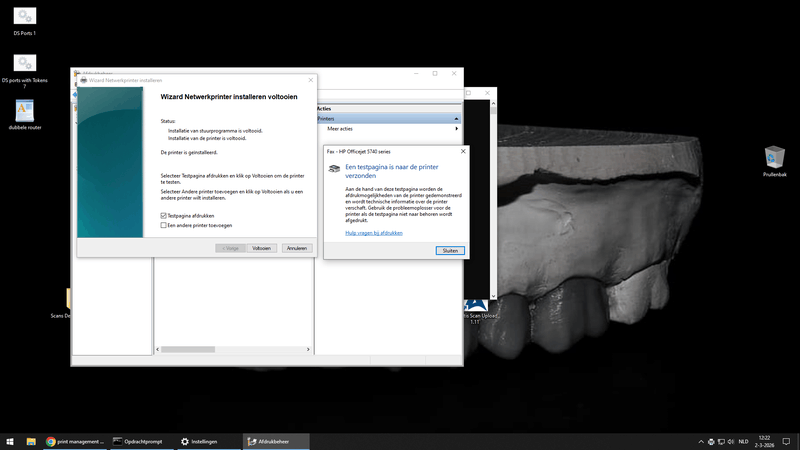Switch to Chrome print management taskbar item
The height and width of the screenshot is (450, 800).
point(75,442)
